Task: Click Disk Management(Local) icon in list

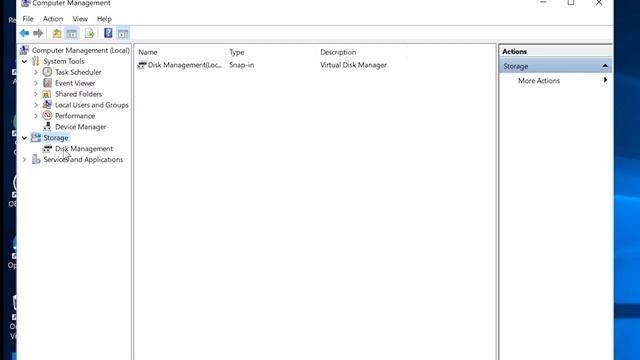Action: (142, 65)
